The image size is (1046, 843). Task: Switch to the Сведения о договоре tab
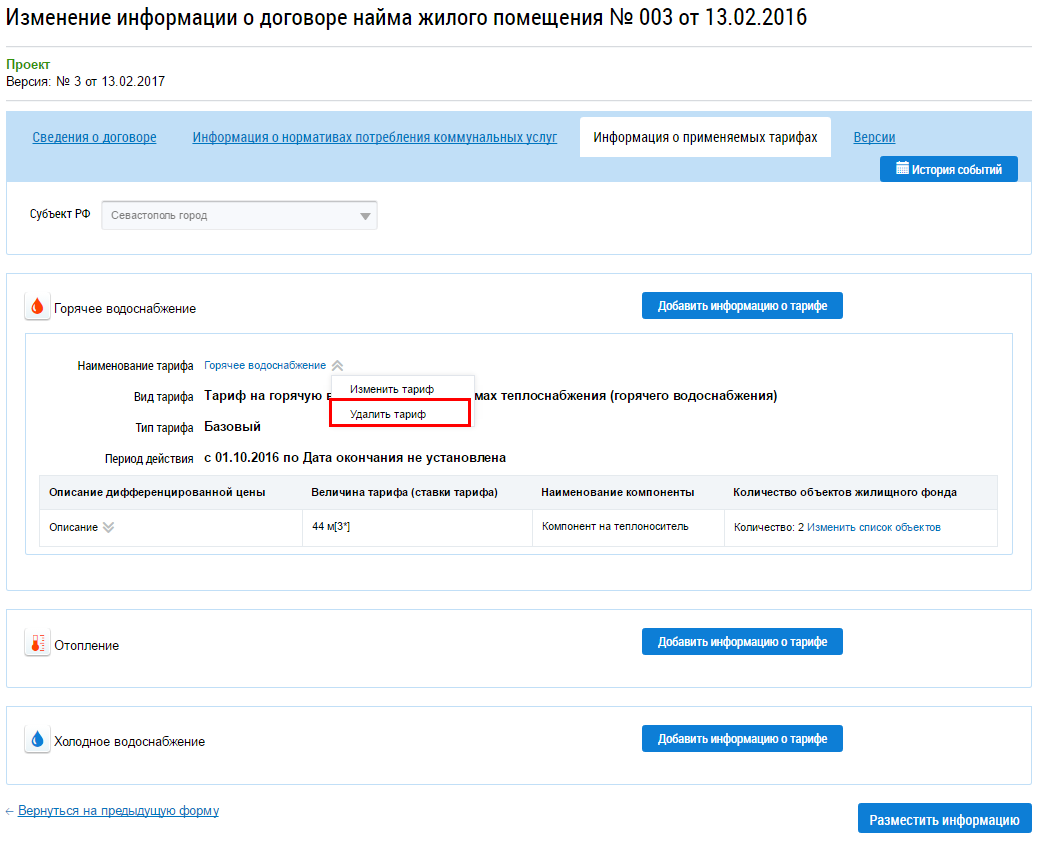click(94, 138)
